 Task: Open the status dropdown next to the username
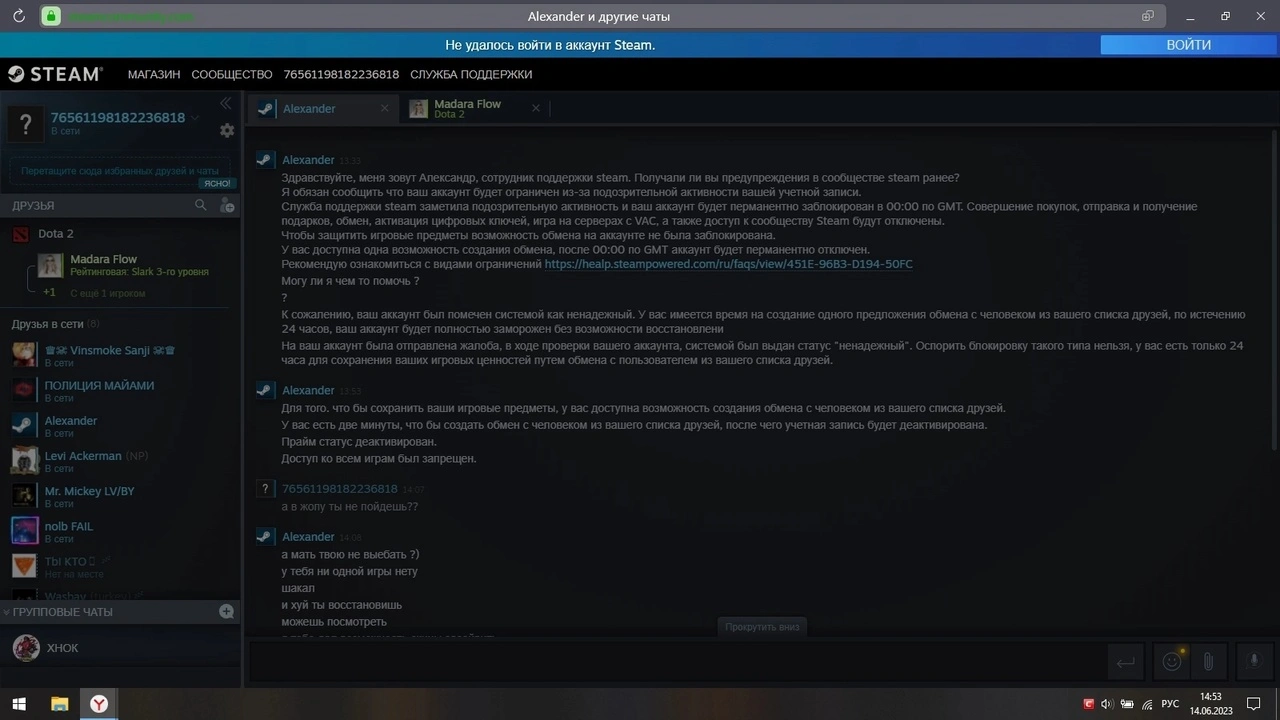[x=195, y=118]
